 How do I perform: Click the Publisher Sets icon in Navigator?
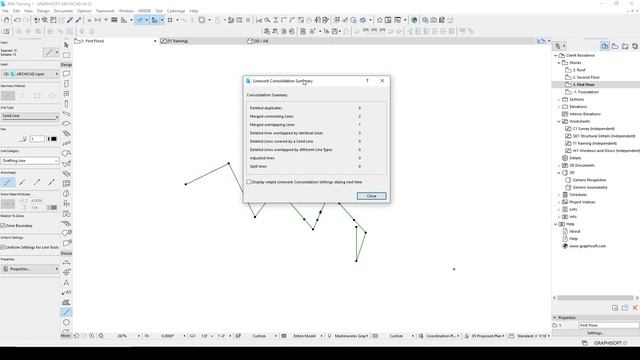pyautogui.click(x=635, y=46)
